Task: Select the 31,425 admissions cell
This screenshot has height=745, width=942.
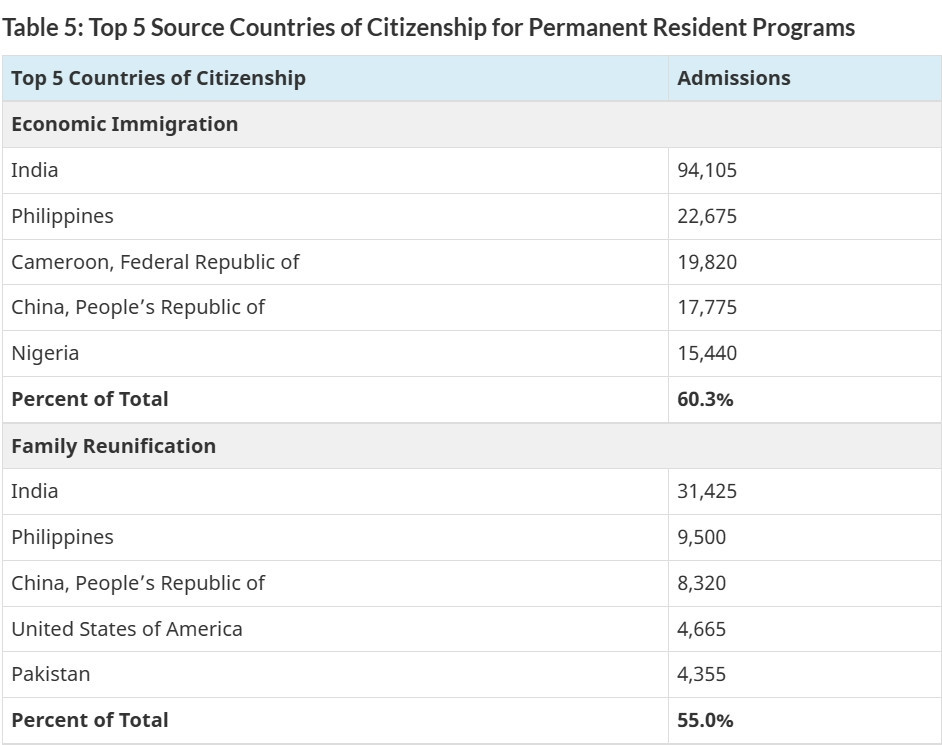Action: coord(707,491)
